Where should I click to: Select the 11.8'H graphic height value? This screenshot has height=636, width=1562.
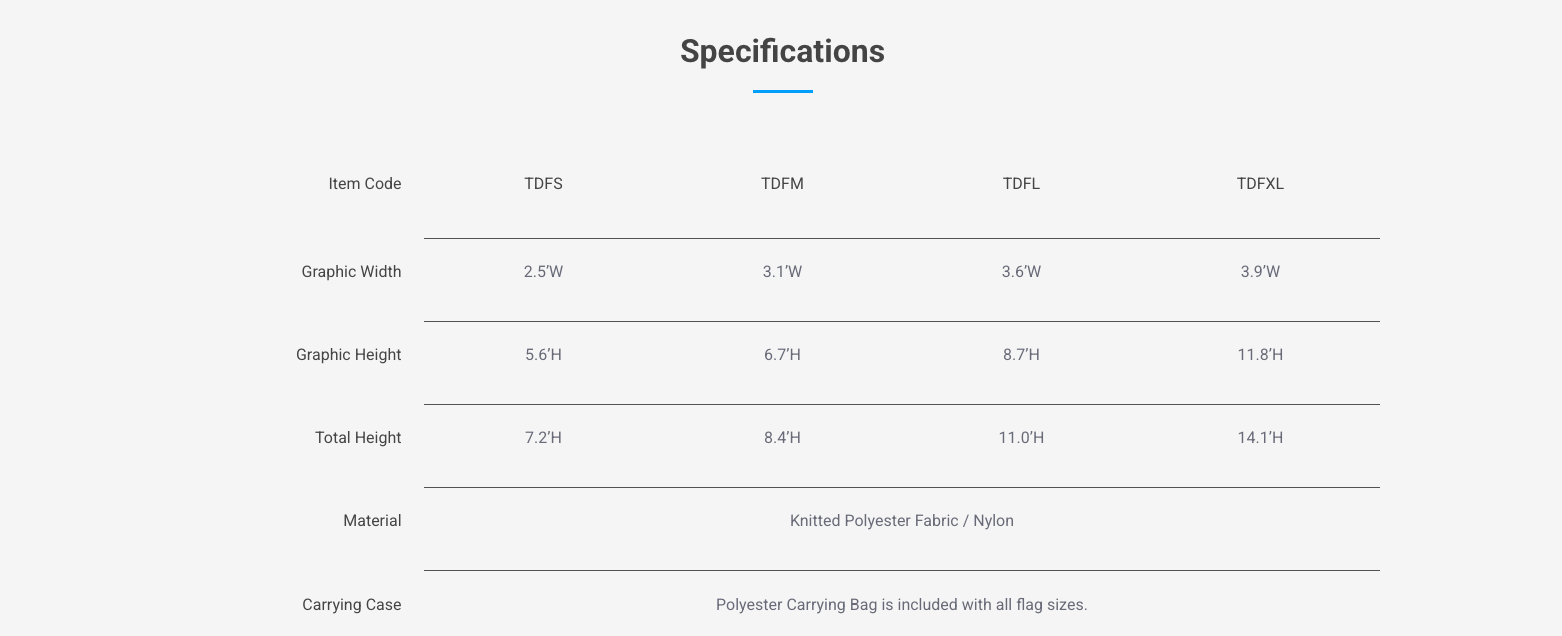(x=1260, y=355)
